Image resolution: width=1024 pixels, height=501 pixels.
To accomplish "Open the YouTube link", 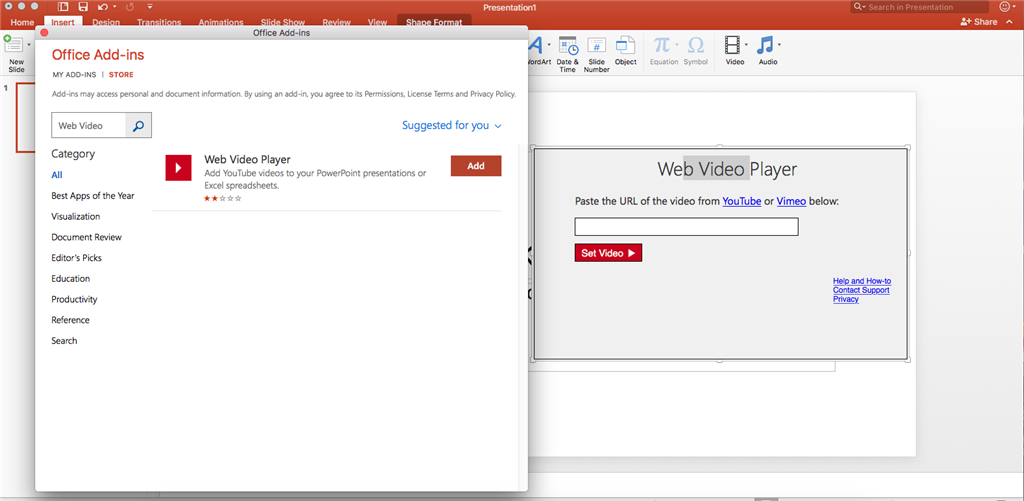I will (741, 201).
